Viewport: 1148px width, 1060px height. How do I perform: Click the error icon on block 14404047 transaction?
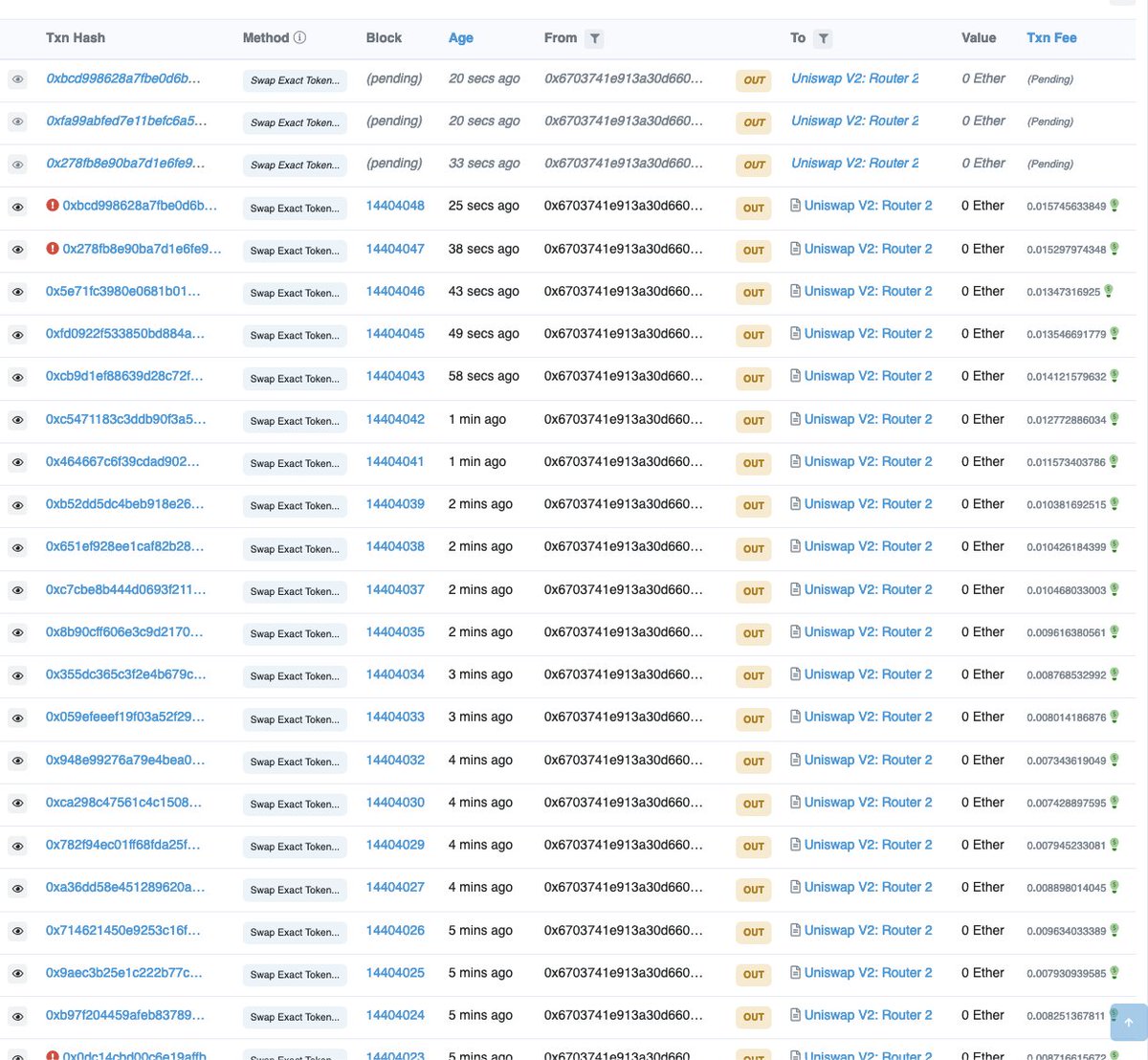53,249
